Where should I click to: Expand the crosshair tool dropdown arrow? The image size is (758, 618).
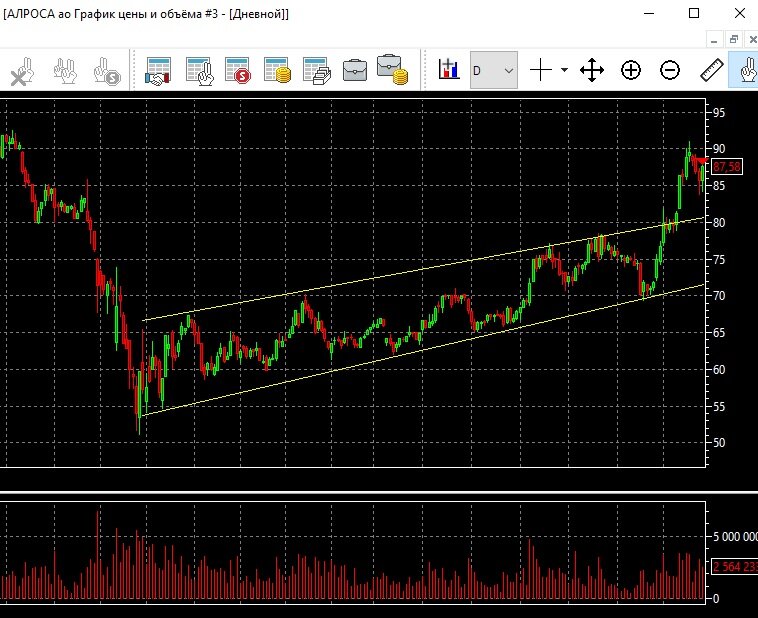coord(565,70)
